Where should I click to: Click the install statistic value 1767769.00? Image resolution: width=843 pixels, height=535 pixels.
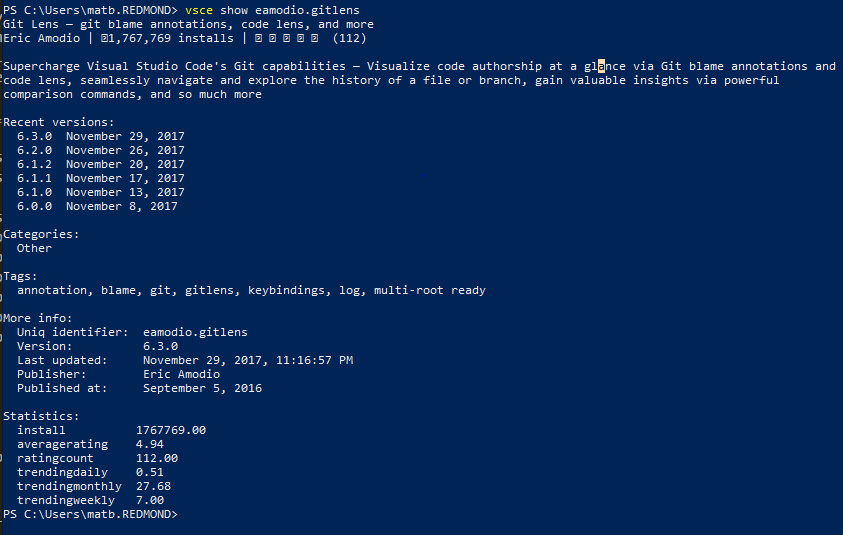pos(171,430)
